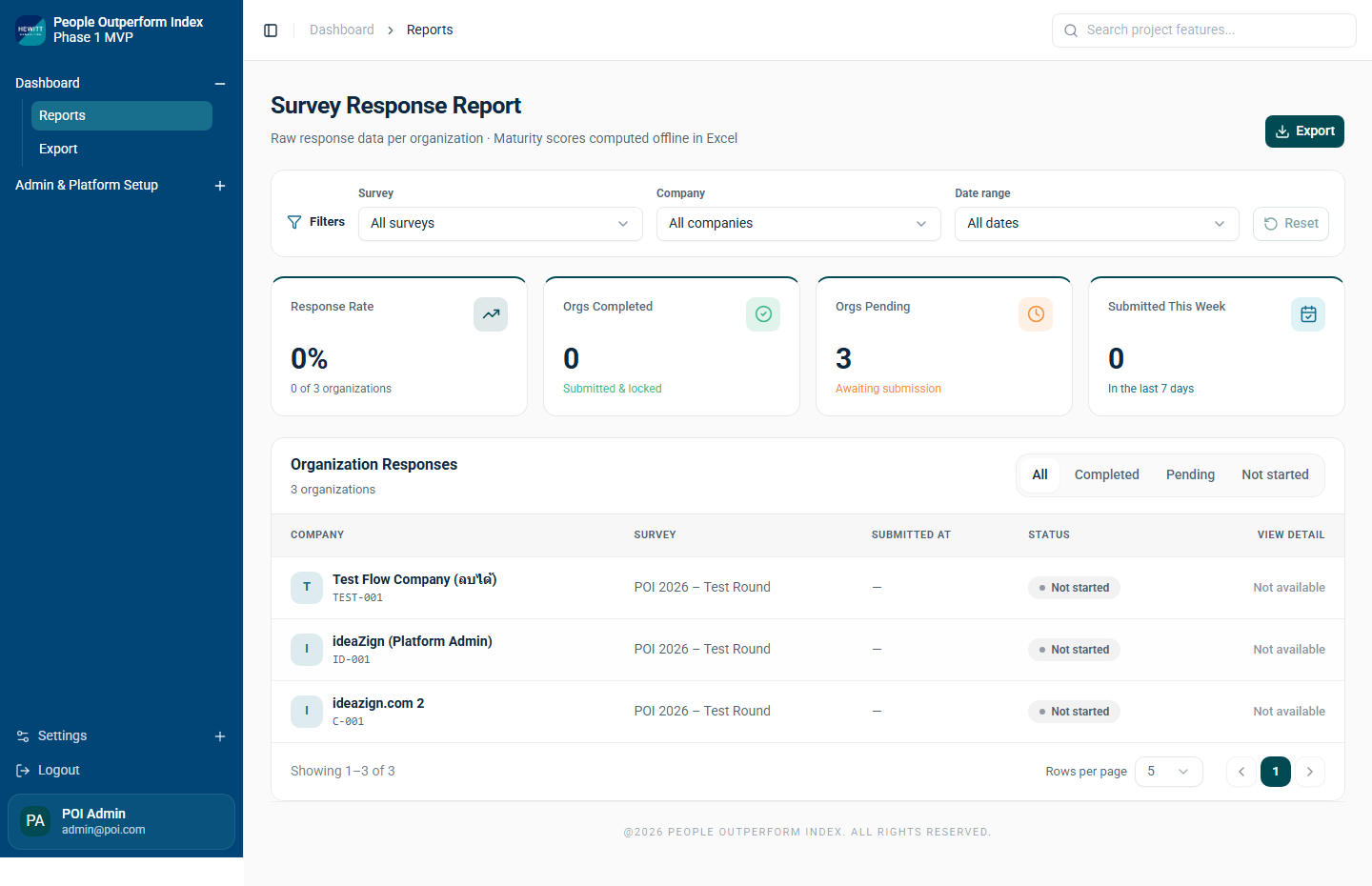This screenshot has width=1372, height=886.
Task: Click Showing 1–3 of 3 text
Action: tap(343, 772)
